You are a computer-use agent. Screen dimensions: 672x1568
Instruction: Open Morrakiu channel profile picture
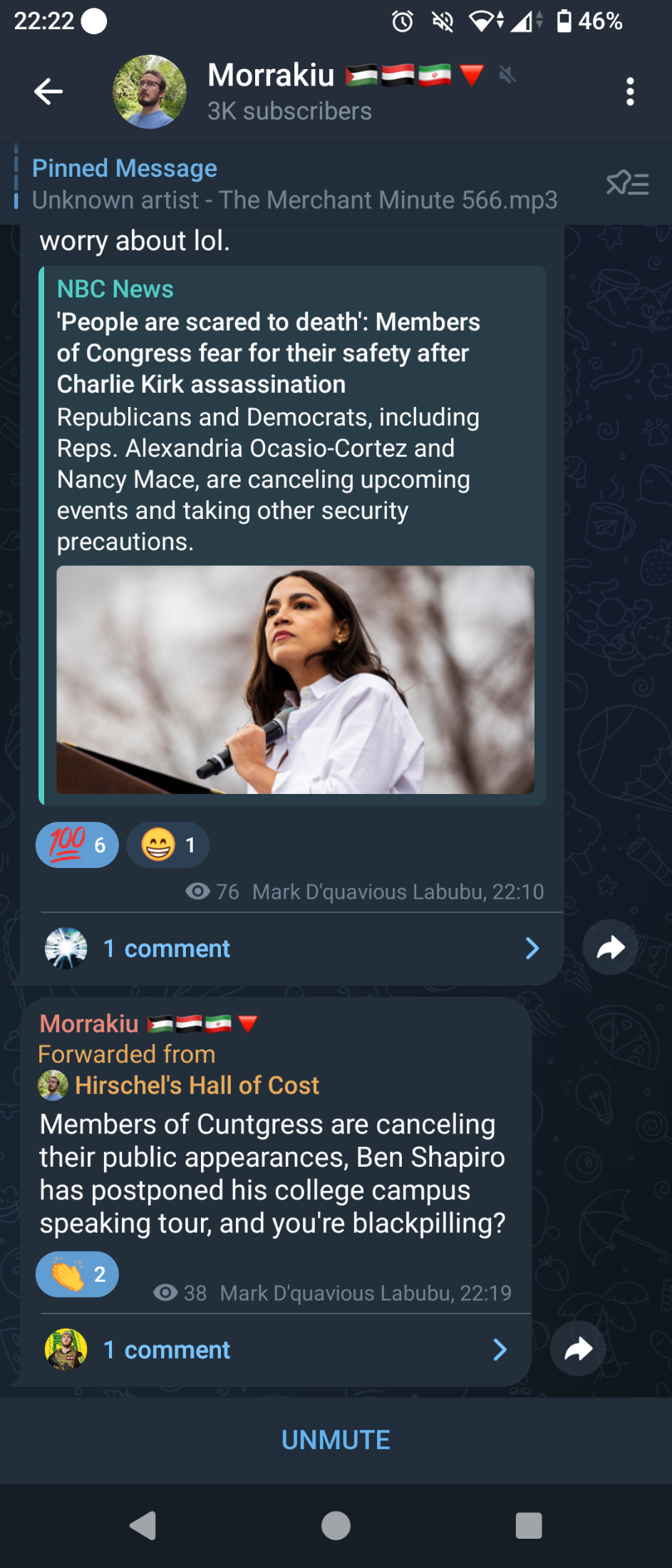150,92
